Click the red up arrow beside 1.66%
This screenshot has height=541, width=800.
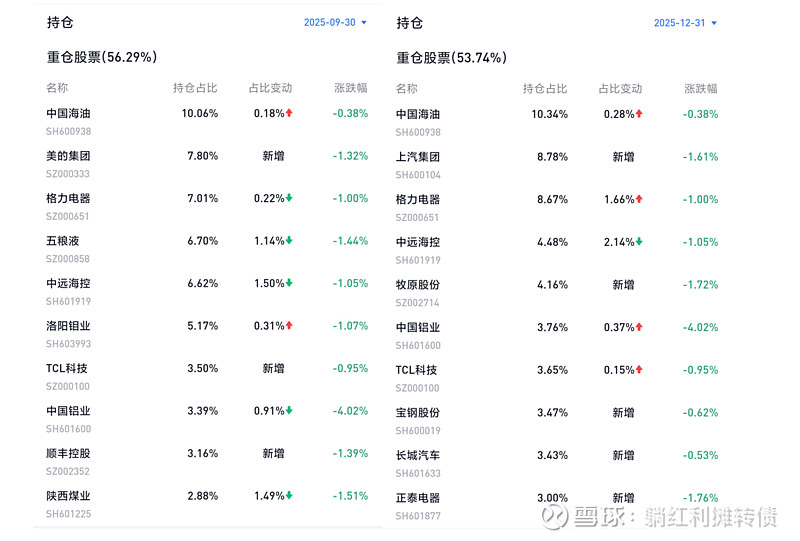(x=639, y=199)
